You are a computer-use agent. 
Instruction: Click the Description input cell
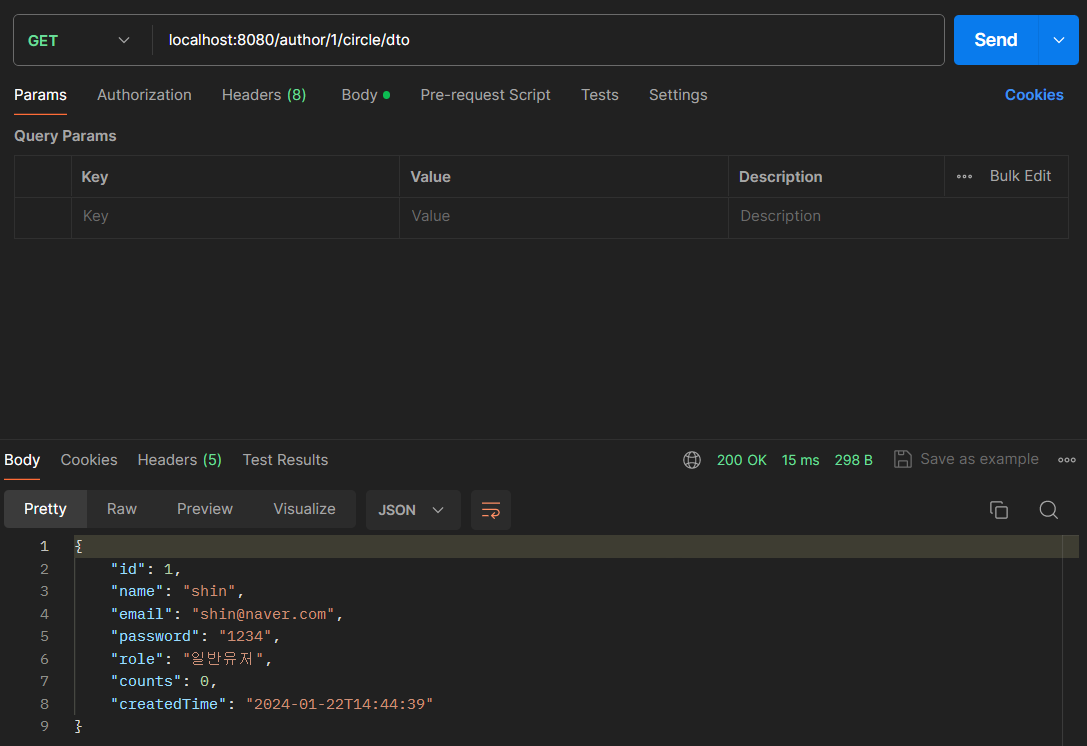[x=898, y=216]
